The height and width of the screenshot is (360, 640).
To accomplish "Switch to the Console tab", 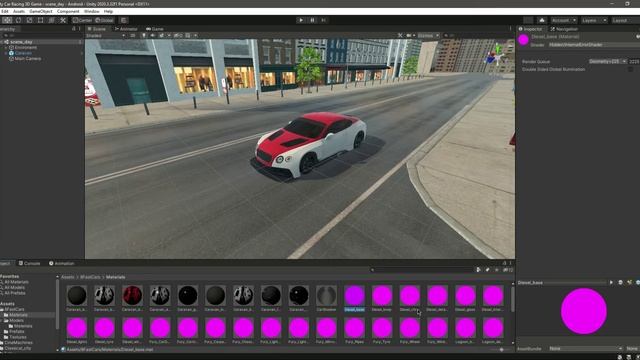I will click(x=29, y=263).
